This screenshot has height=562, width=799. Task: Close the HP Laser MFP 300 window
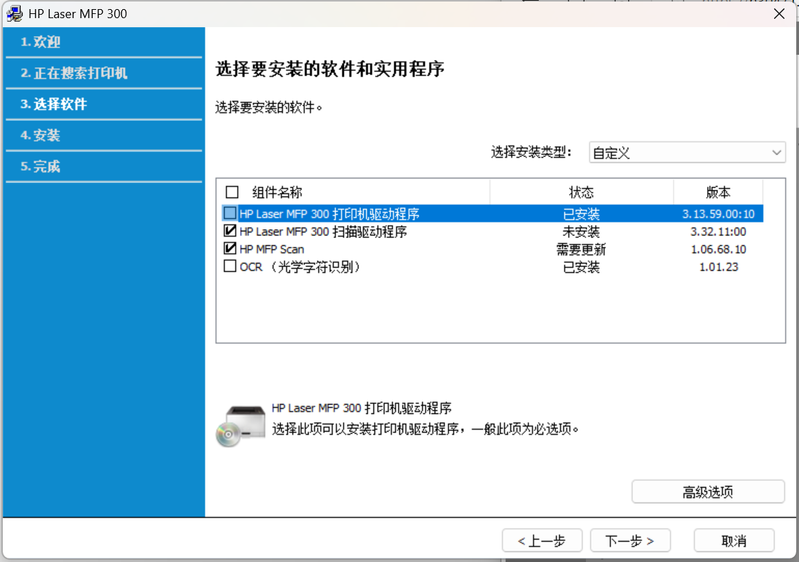(x=778, y=14)
